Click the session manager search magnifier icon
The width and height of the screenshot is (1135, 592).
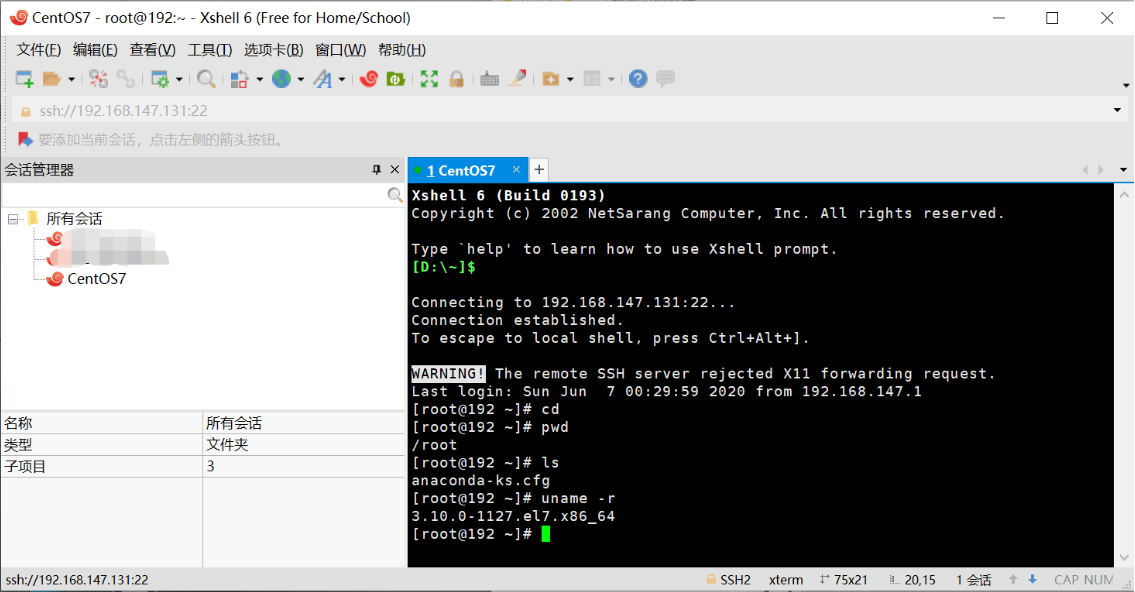394,195
